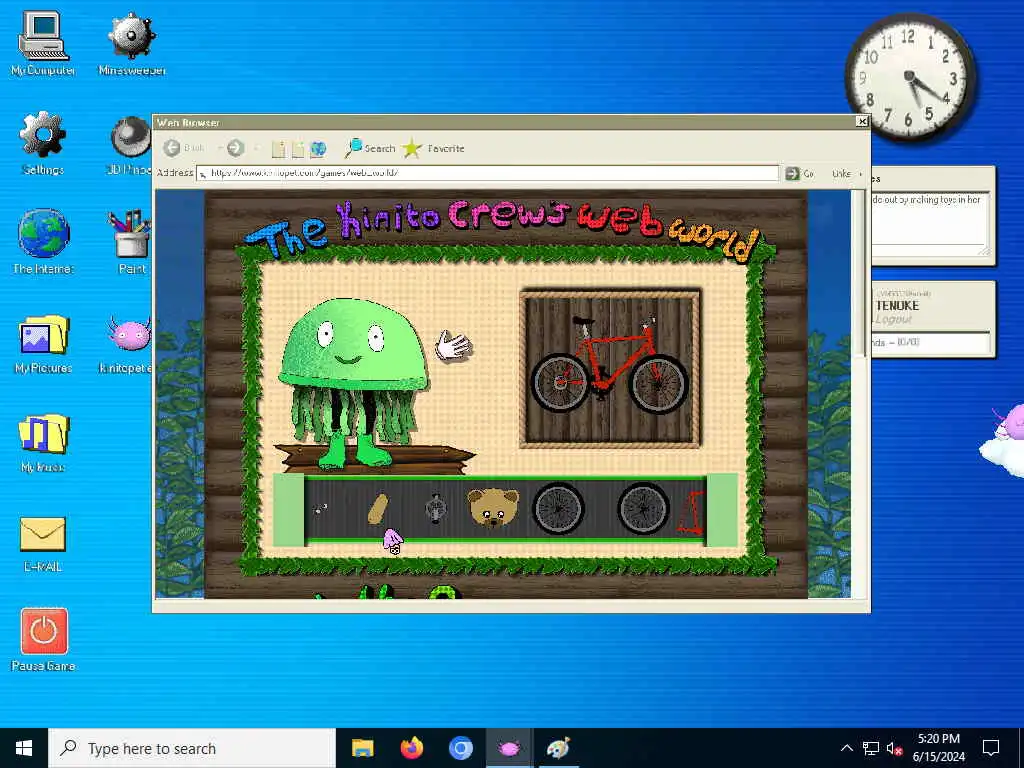1024x768 pixels.
Task: Click the Favorite star in browser toolbar
Action: pyautogui.click(x=411, y=148)
